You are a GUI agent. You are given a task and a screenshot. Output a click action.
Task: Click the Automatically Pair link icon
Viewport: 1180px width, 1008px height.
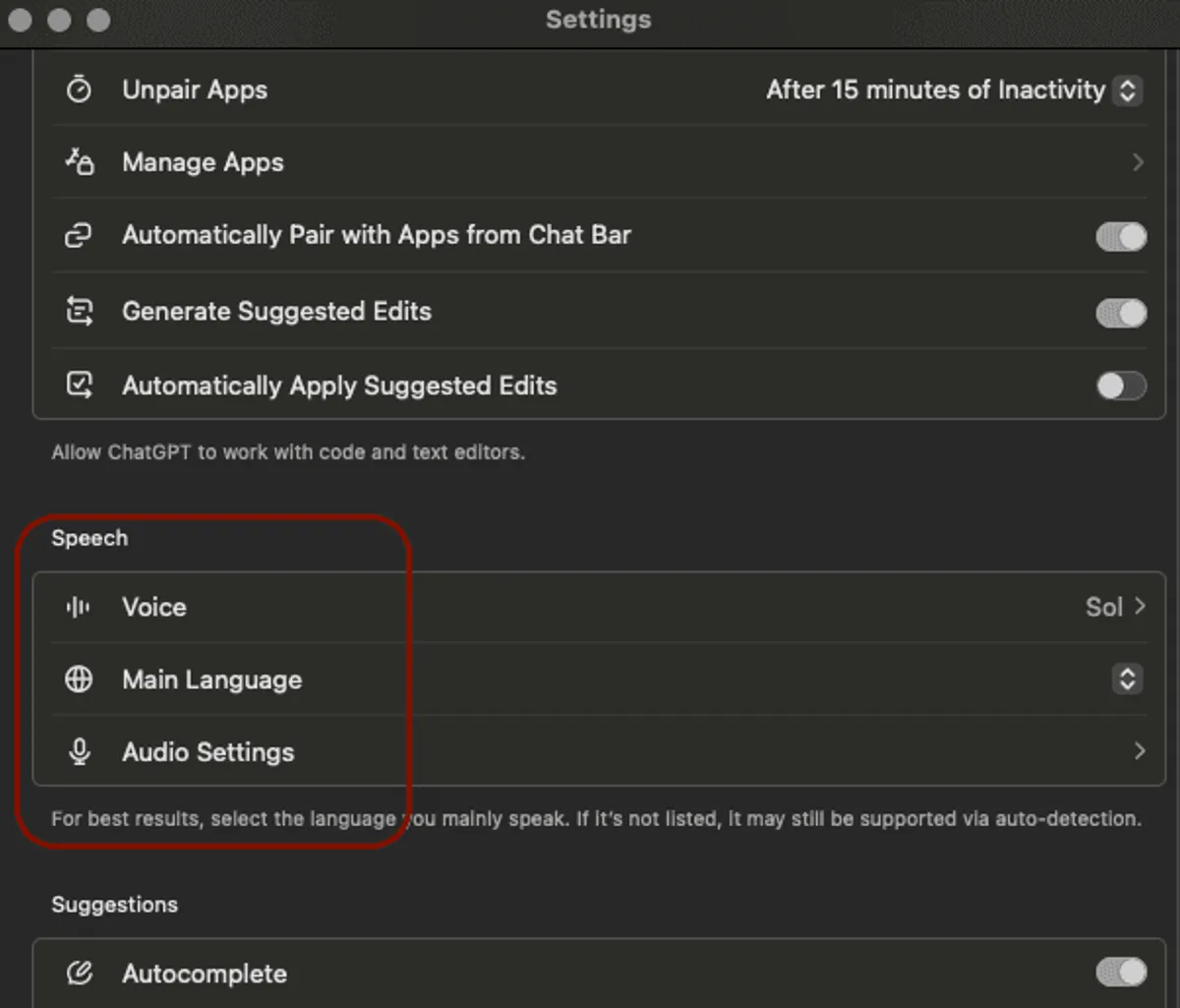(x=79, y=235)
